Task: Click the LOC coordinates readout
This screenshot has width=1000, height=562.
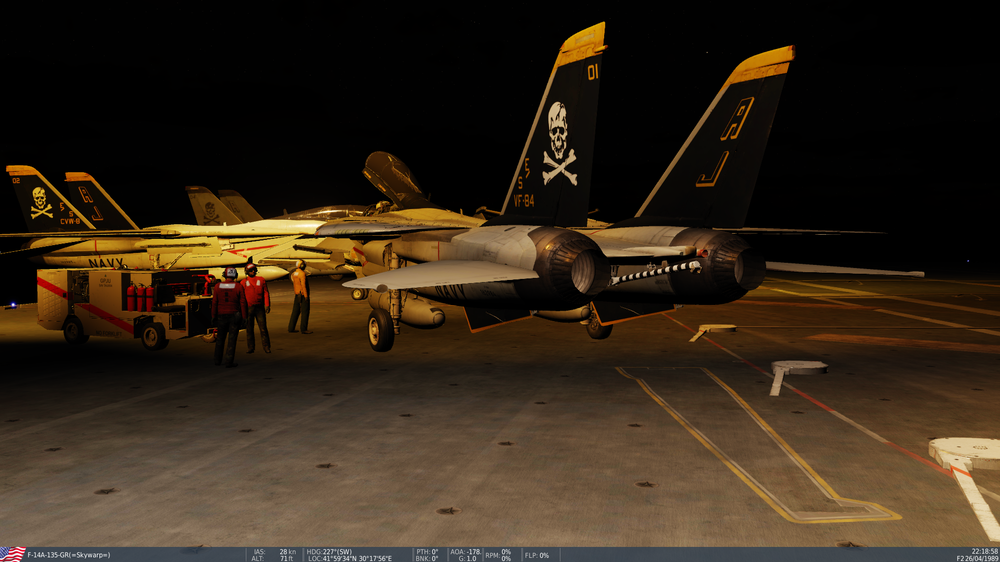Action: [x=349, y=559]
